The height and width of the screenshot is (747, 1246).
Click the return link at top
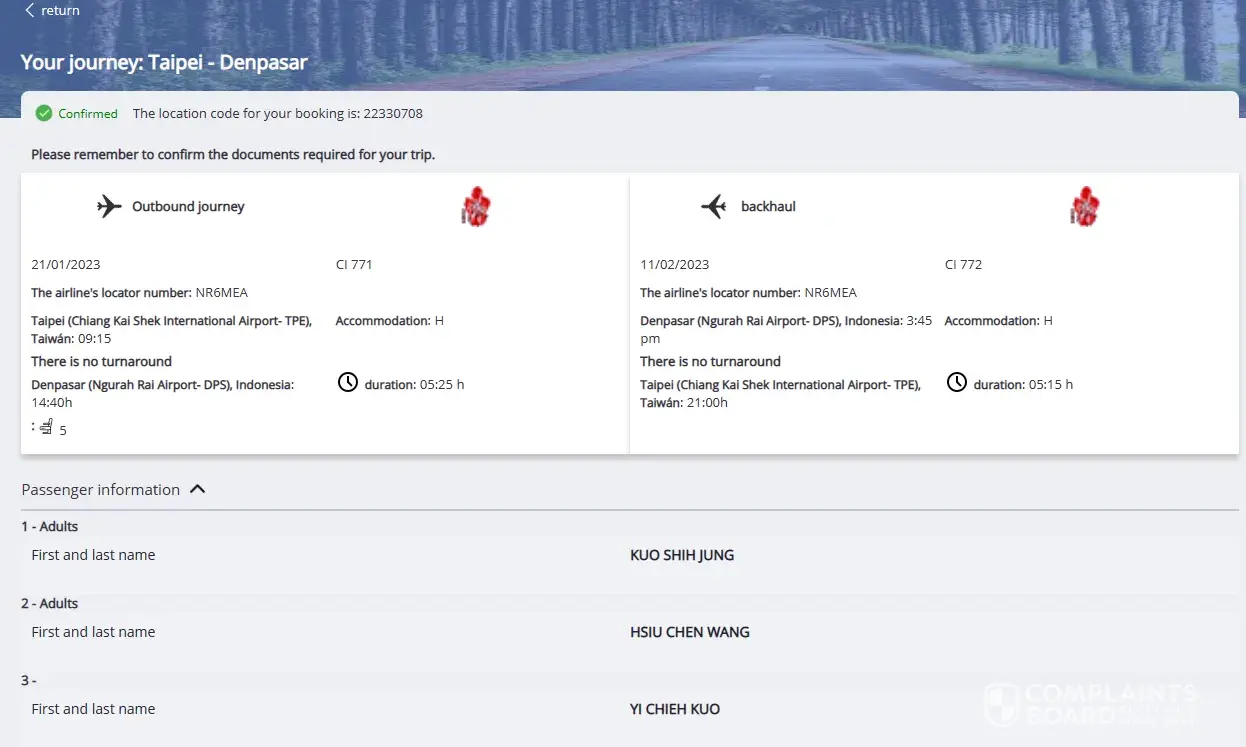tap(60, 10)
